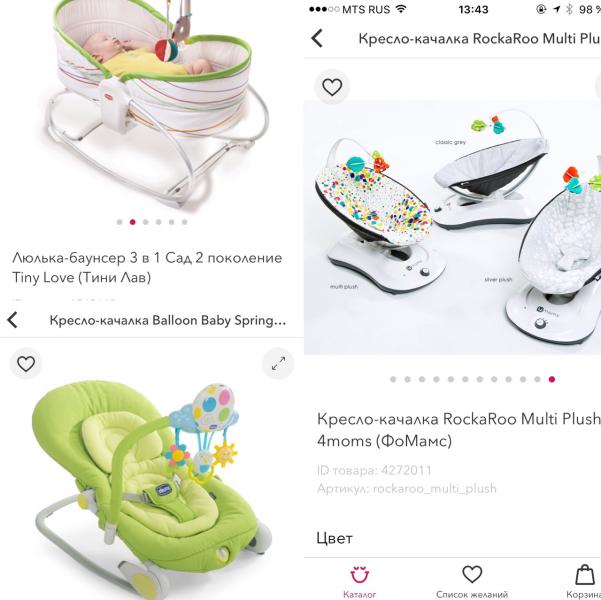Tap the Каталог smiley icon
Image resolution: width=601 pixels, height=600 pixels.
coord(360,574)
